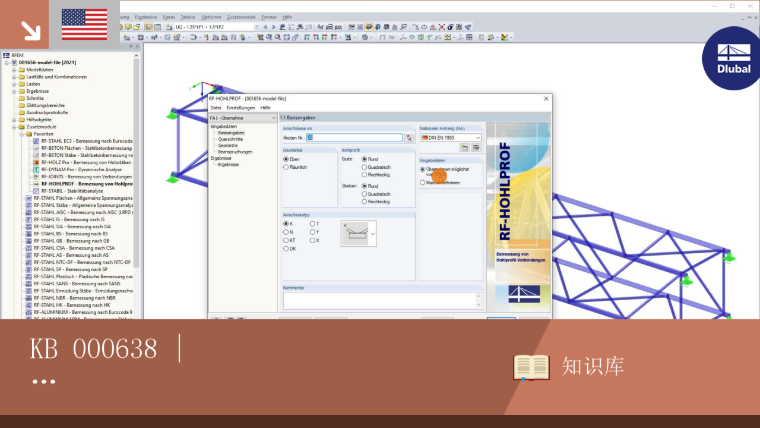This screenshot has width=760, height=428.
Task: Click the white arrow icon in the corner
Action: 31,31
